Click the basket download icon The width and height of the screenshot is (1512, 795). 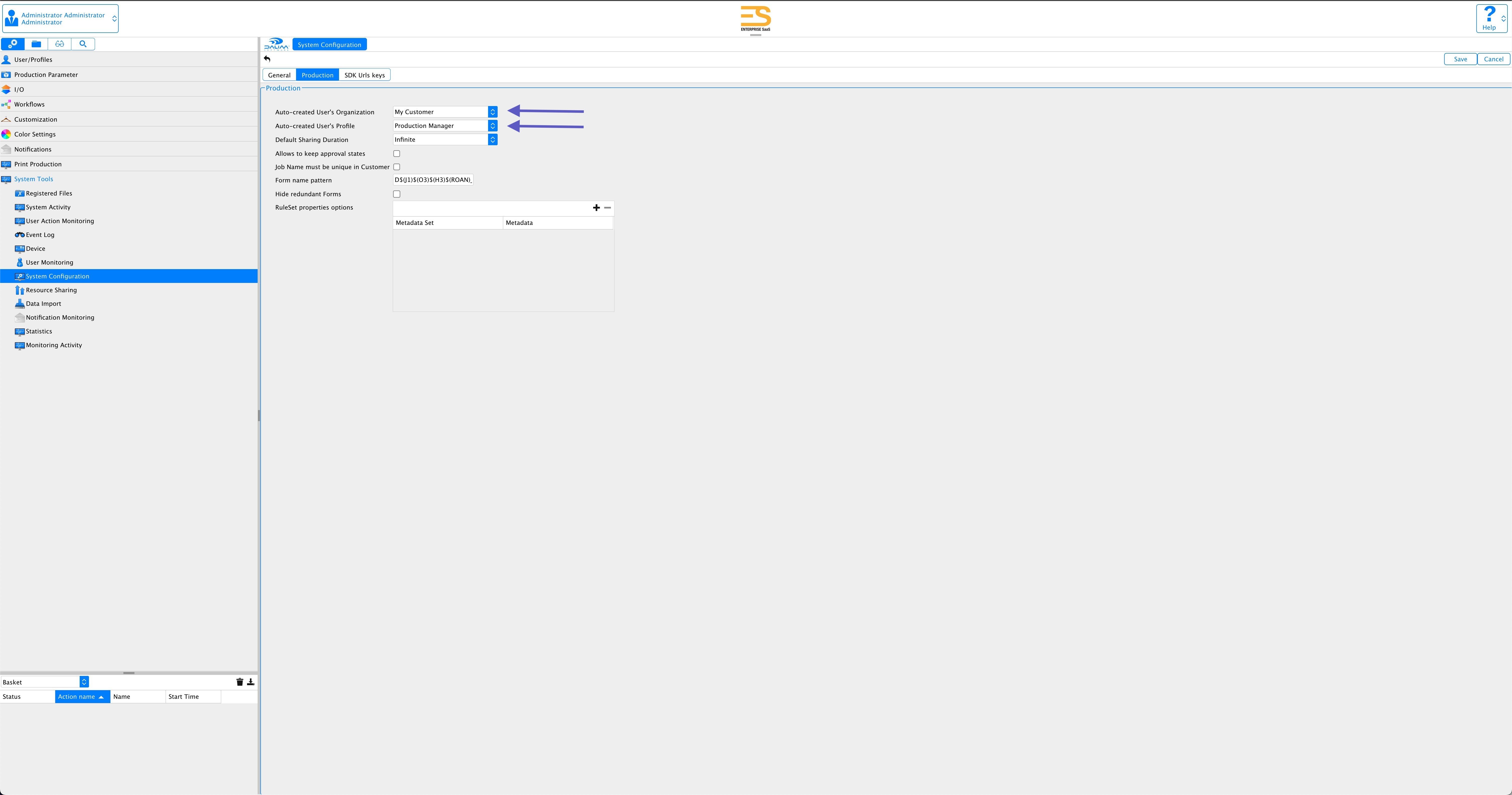click(251, 682)
